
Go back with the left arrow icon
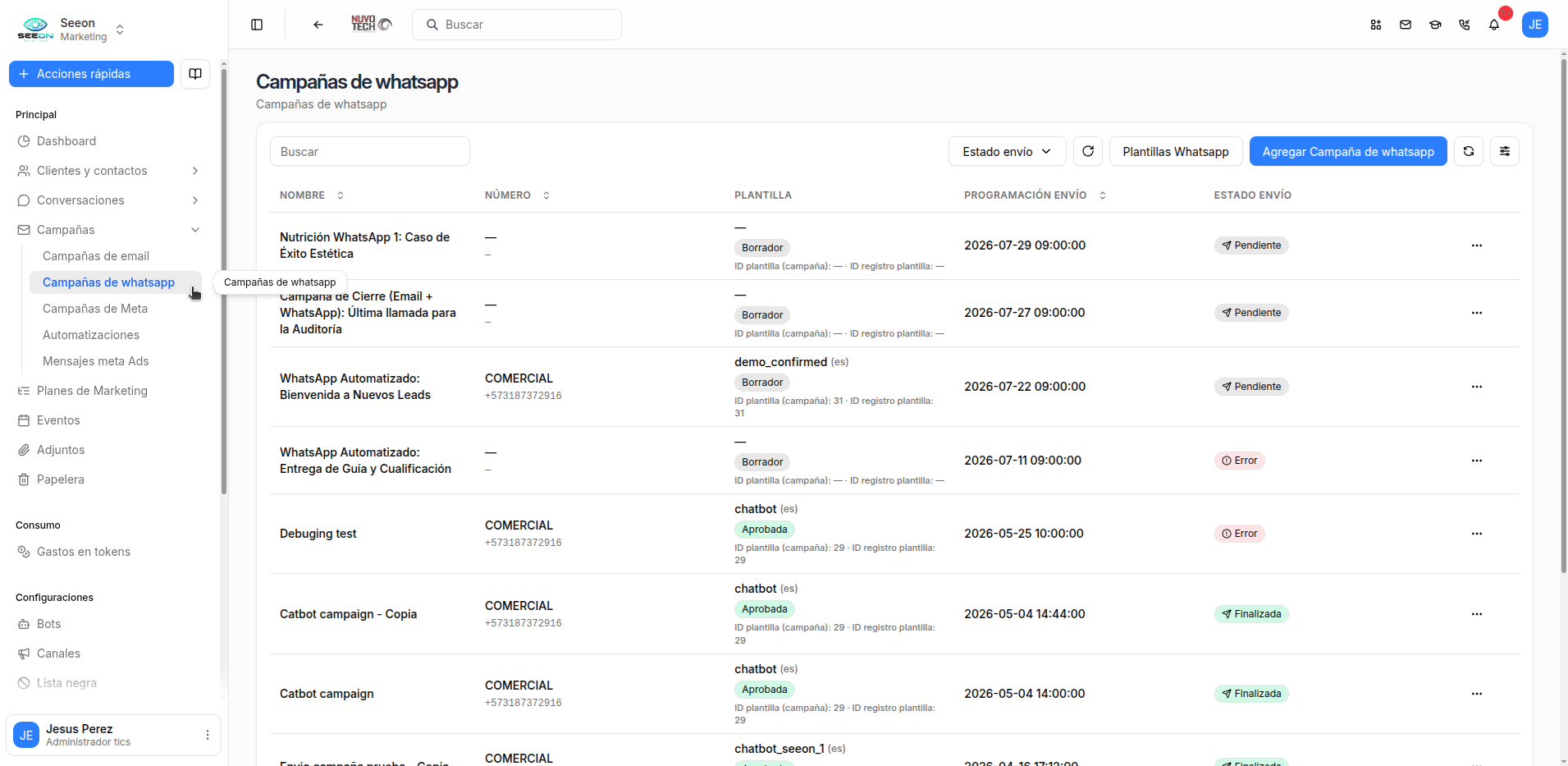coord(318,25)
